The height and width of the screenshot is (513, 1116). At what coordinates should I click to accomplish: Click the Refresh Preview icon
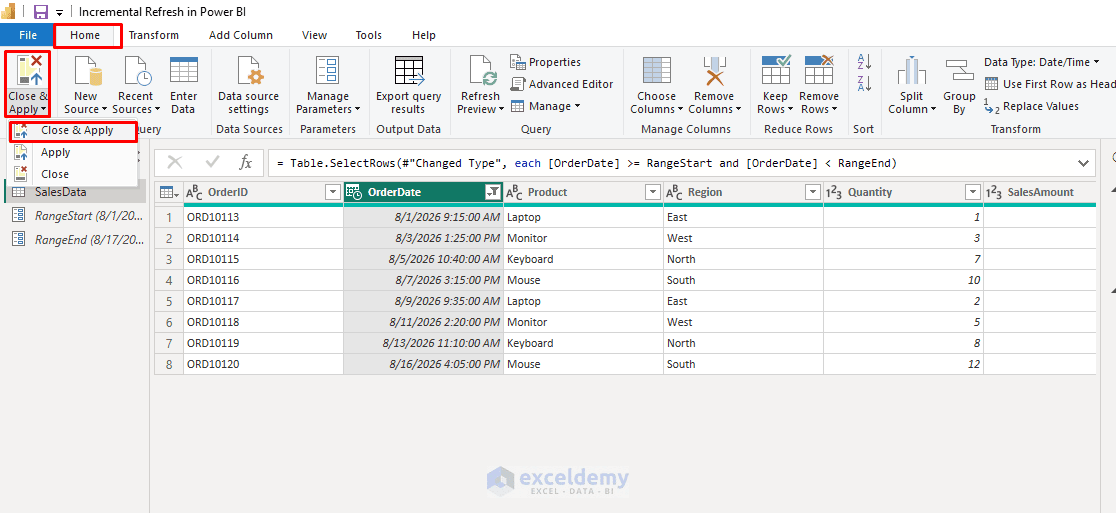tap(481, 70)
